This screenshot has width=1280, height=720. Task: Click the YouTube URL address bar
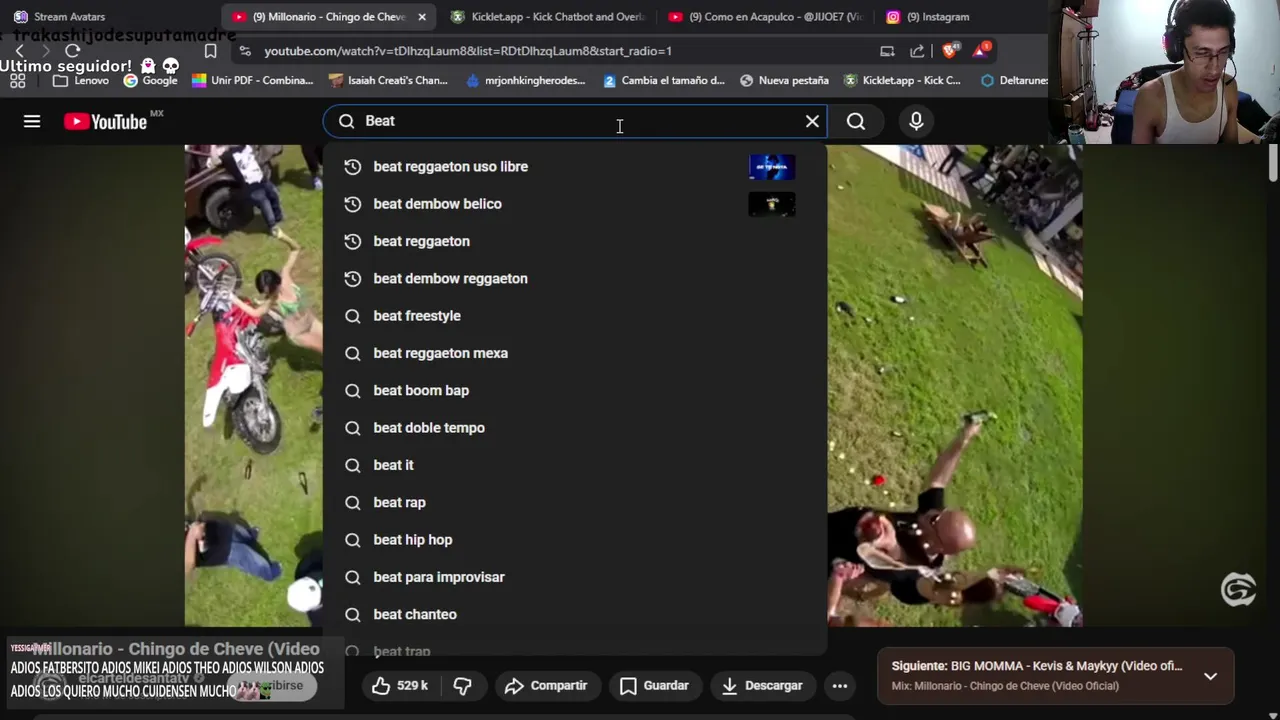coord(560,51)
